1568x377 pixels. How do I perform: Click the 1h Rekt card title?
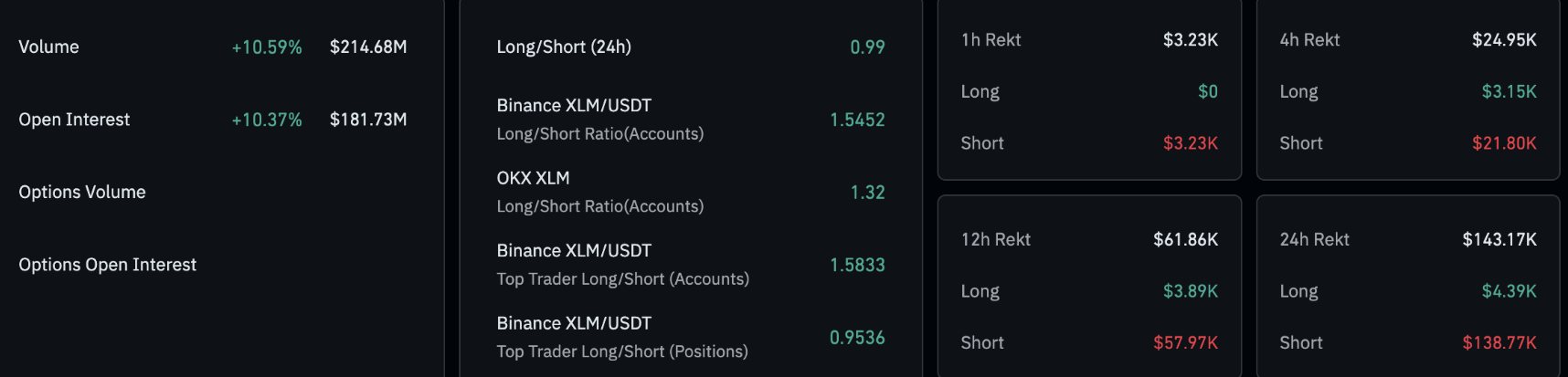[991, 40]
